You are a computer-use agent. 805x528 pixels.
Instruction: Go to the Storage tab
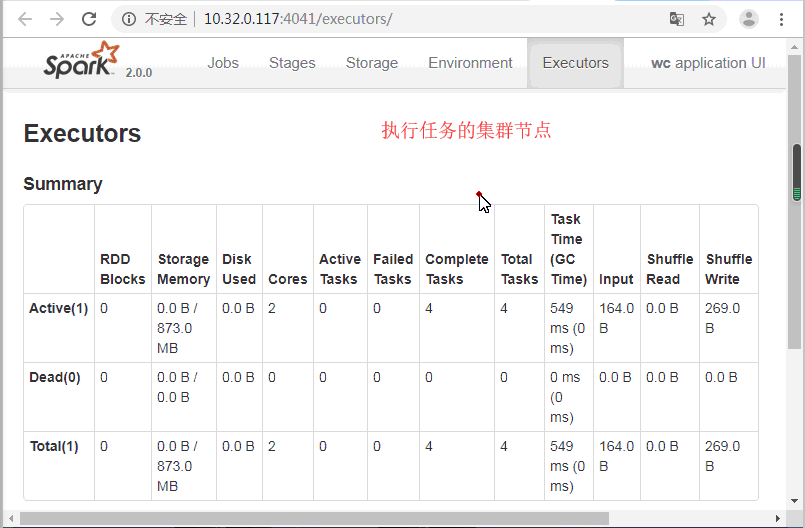[372, 63]
